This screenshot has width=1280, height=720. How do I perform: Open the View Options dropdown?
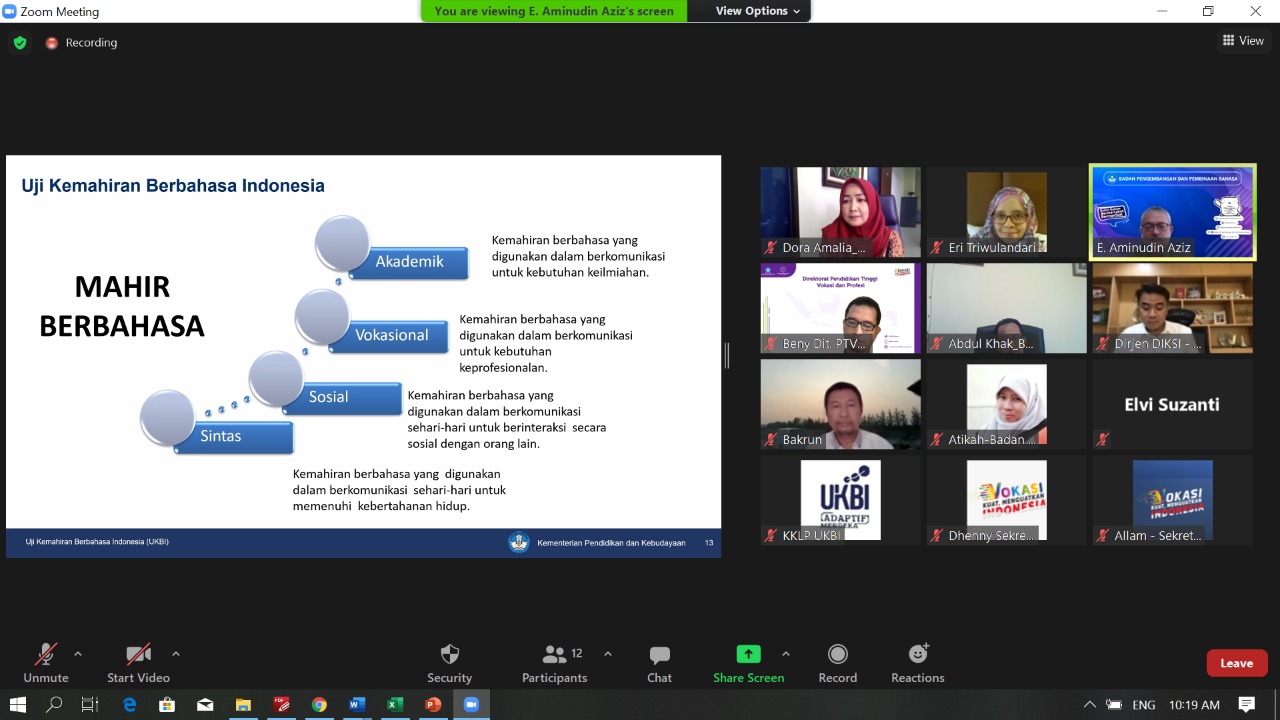tap(757, 11)
